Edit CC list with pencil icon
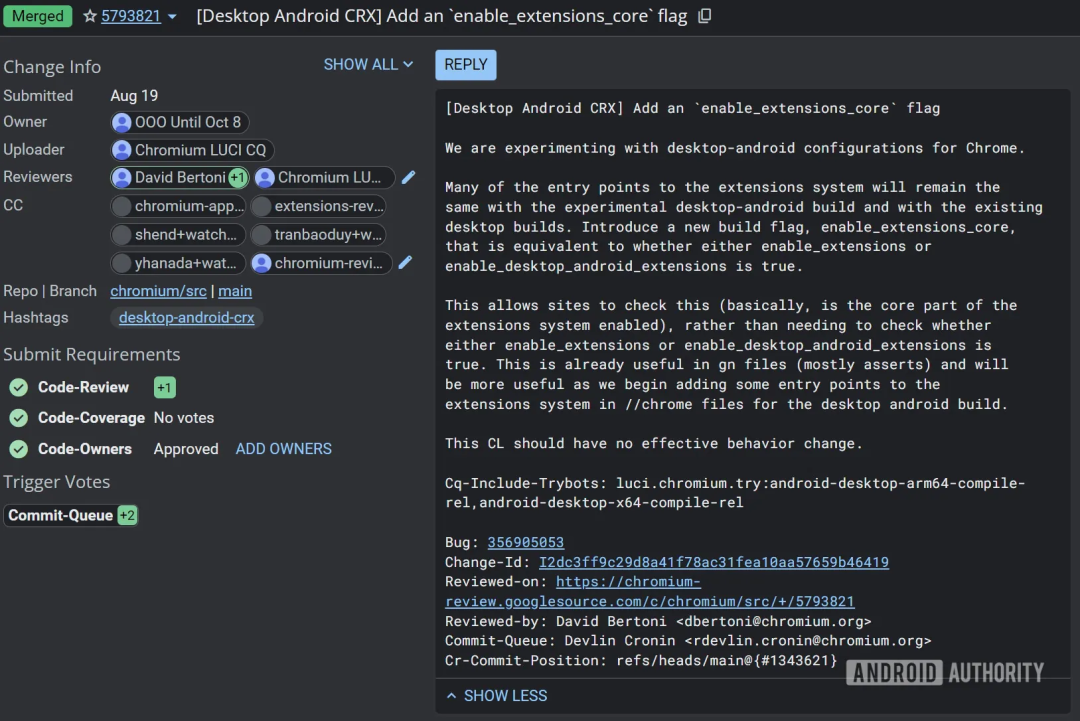 406,262
